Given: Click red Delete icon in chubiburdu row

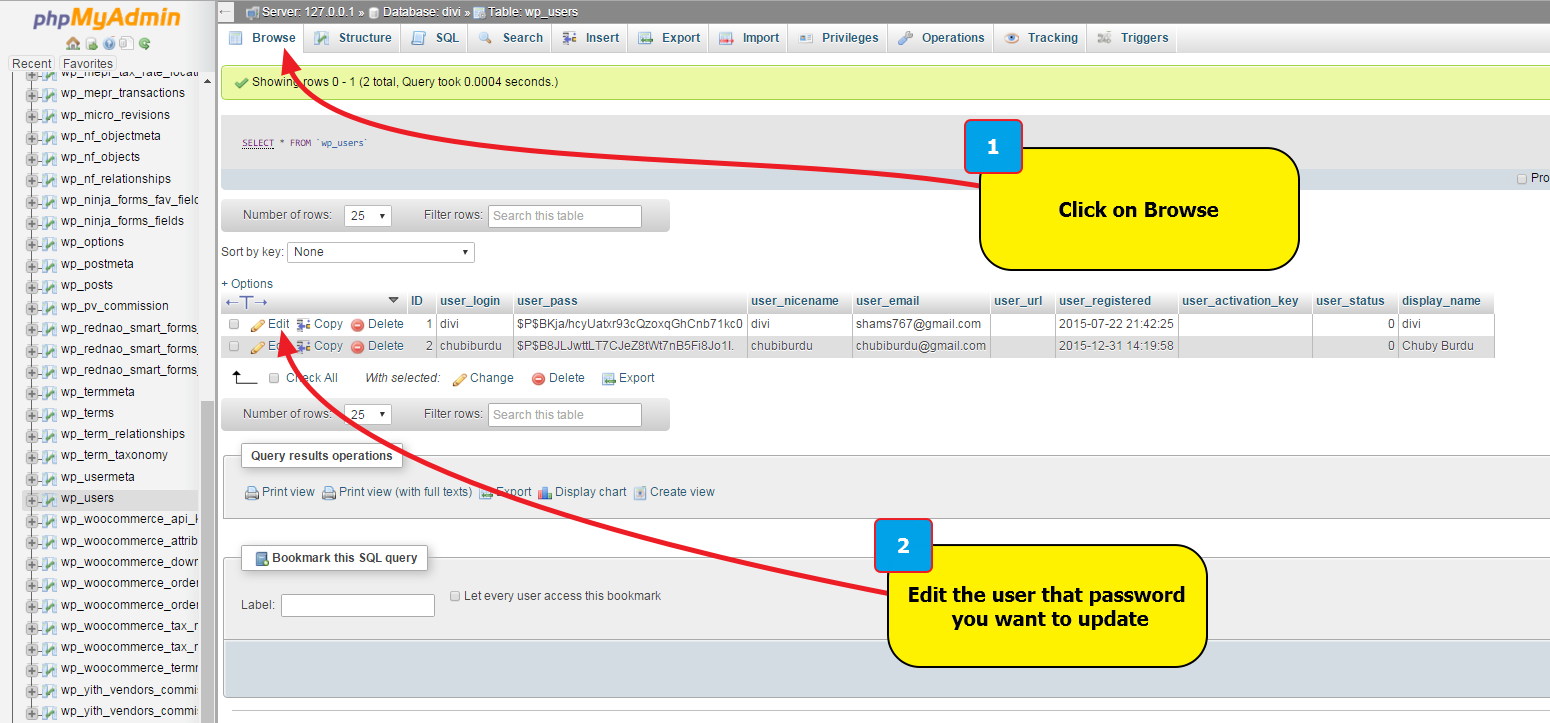Looking at the screenshot, I should [x=357, y=347].
